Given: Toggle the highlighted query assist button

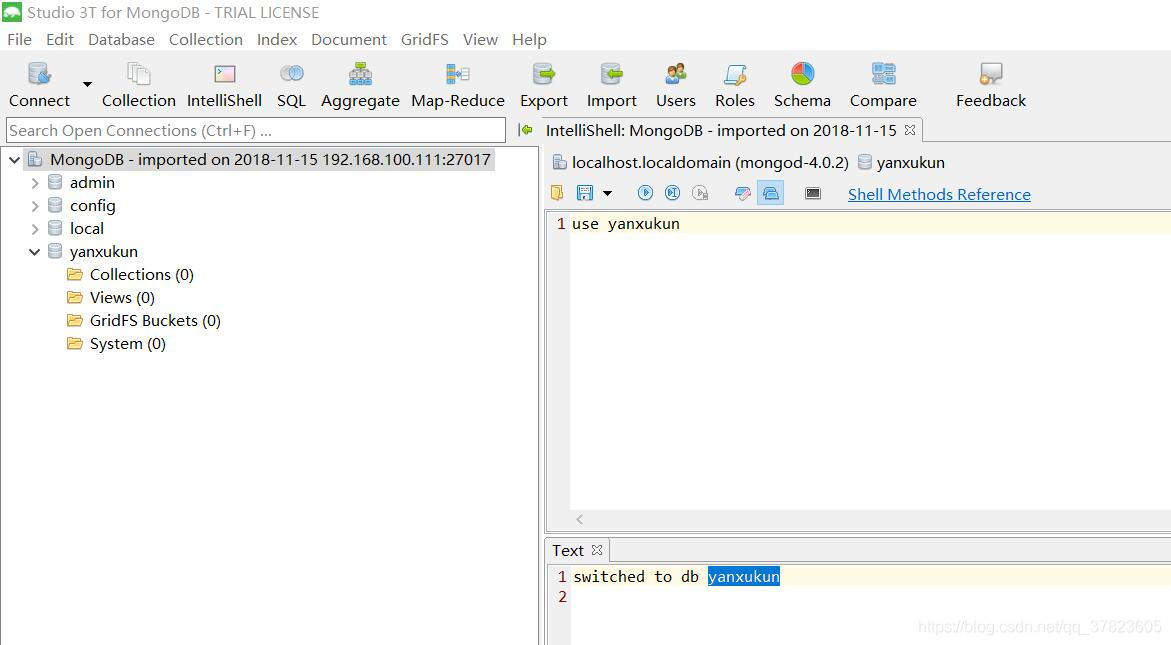Looking at the screenshot, I should [x=770, y=193].
